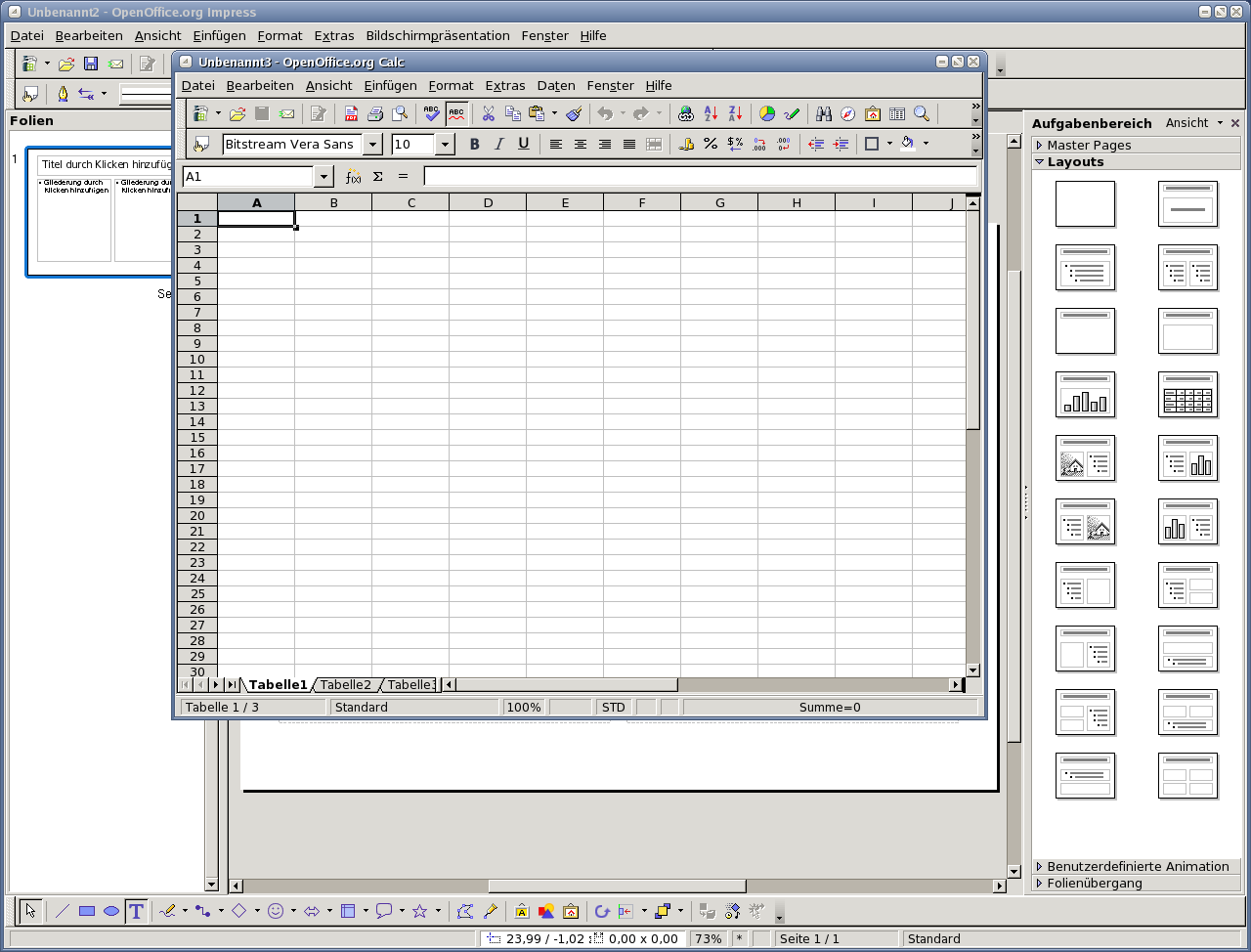This screenshot has width=1251, height=952.
Task: Open the Bildschirmpräsentation menu in Impress
Action: coord(438,35)
